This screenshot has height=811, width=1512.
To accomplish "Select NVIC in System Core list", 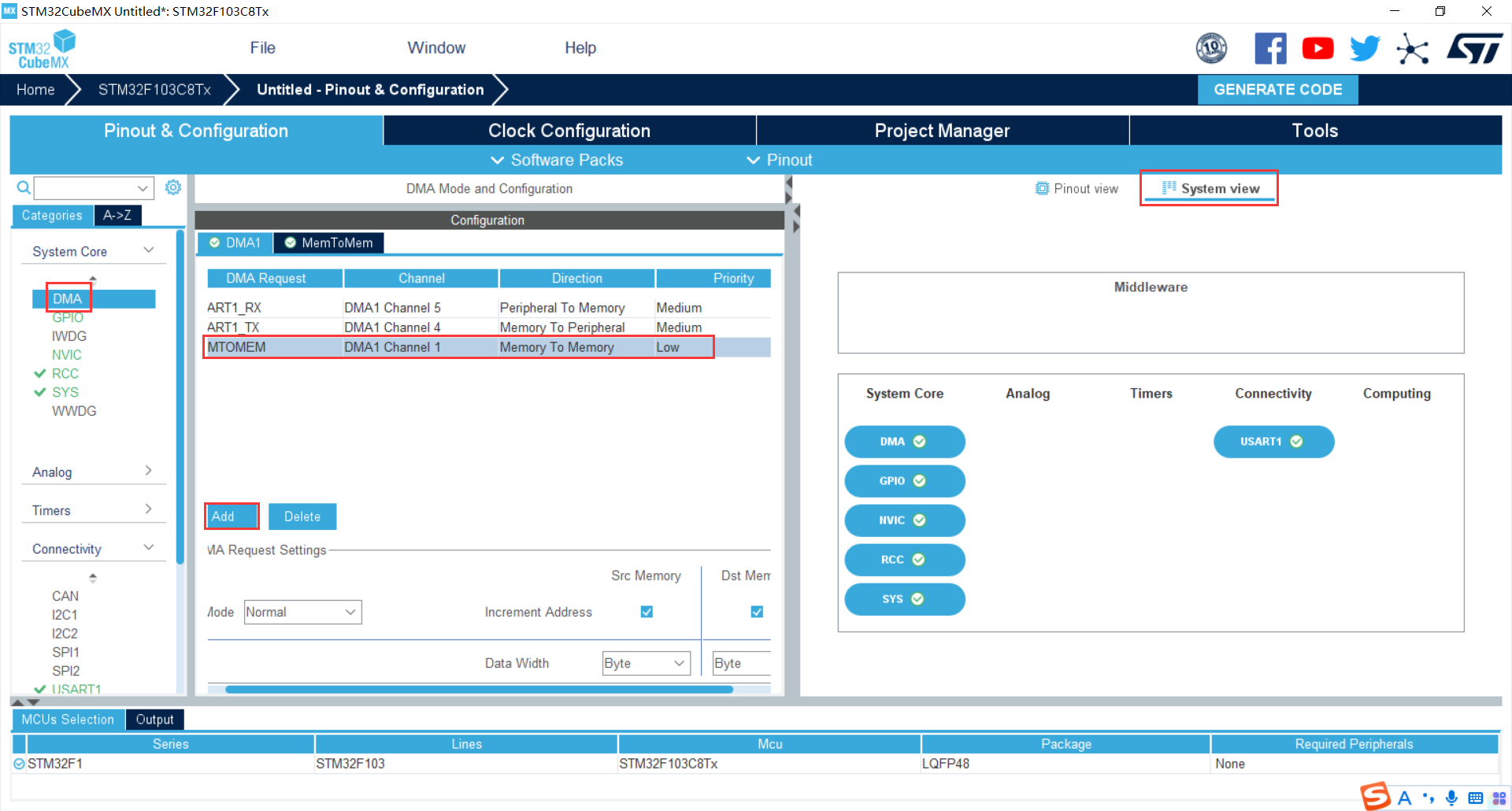I will pos(66,355).
